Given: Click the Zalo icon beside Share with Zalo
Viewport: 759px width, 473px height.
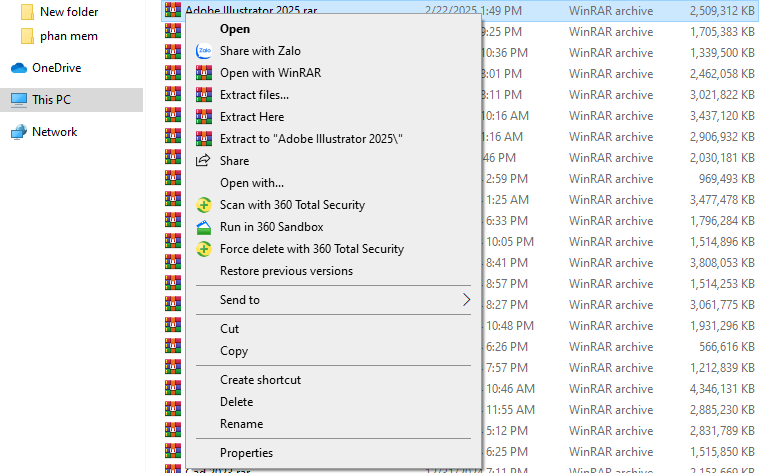Looking at the screenshot, I should 204,51.
